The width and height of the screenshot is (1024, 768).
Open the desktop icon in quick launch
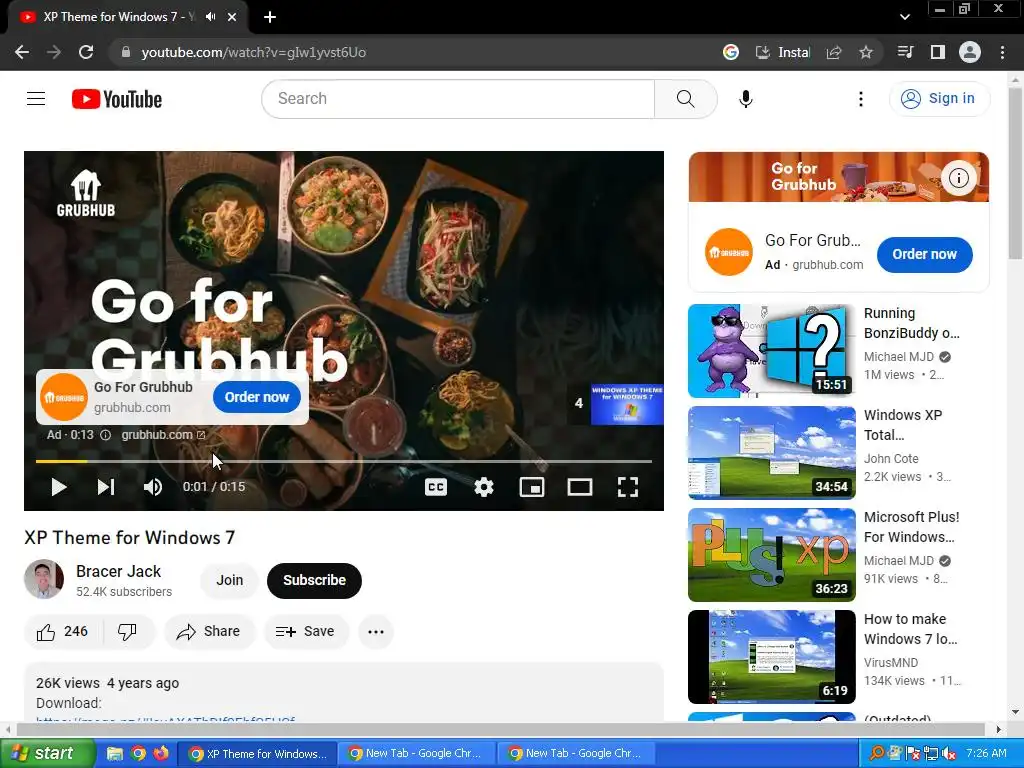coord(115,754)
